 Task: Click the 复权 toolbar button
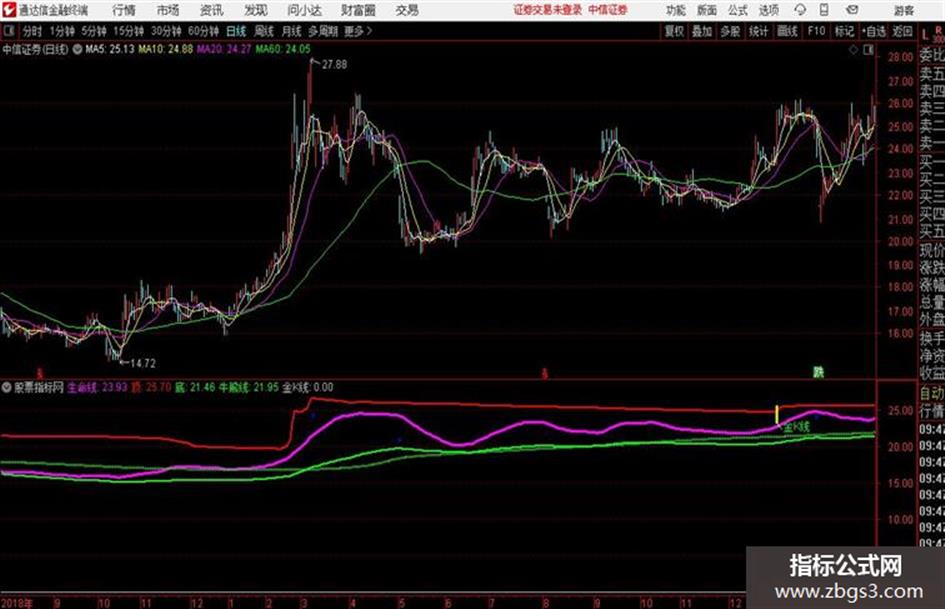click(x=674, y=31)
